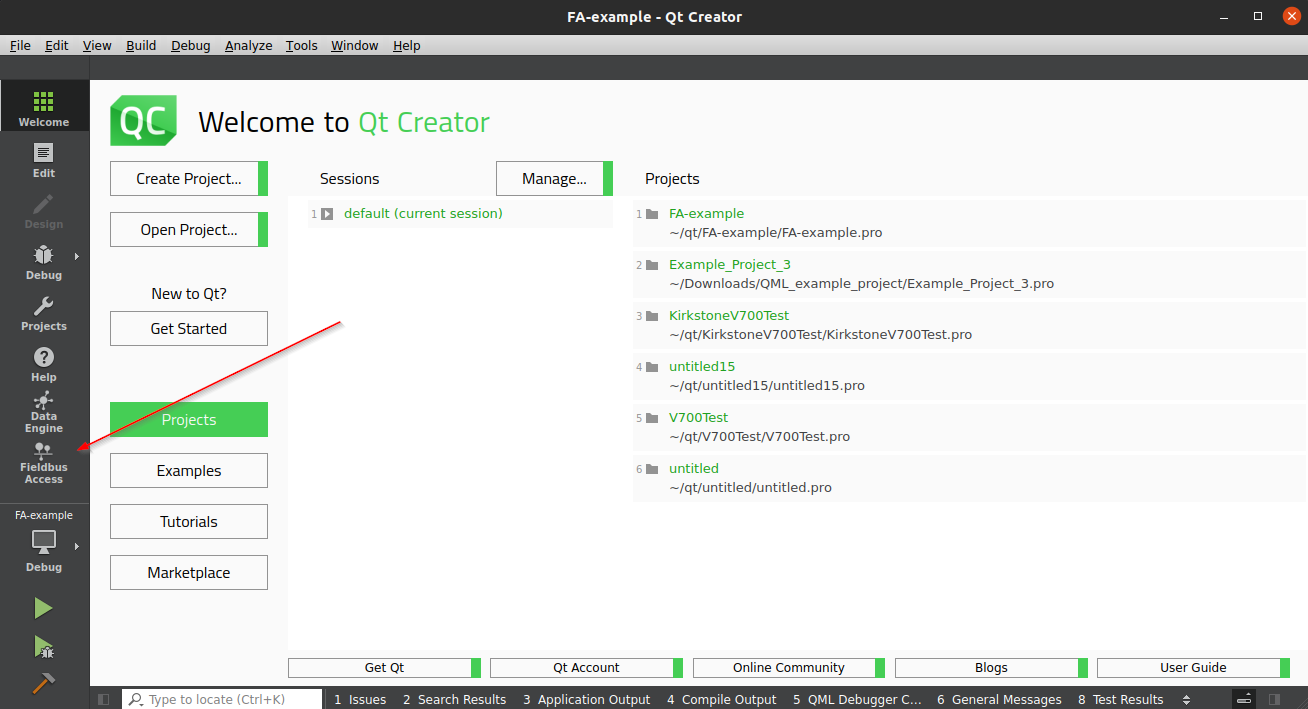Start debugging using the Run-with-bug icon

point(44,647)
